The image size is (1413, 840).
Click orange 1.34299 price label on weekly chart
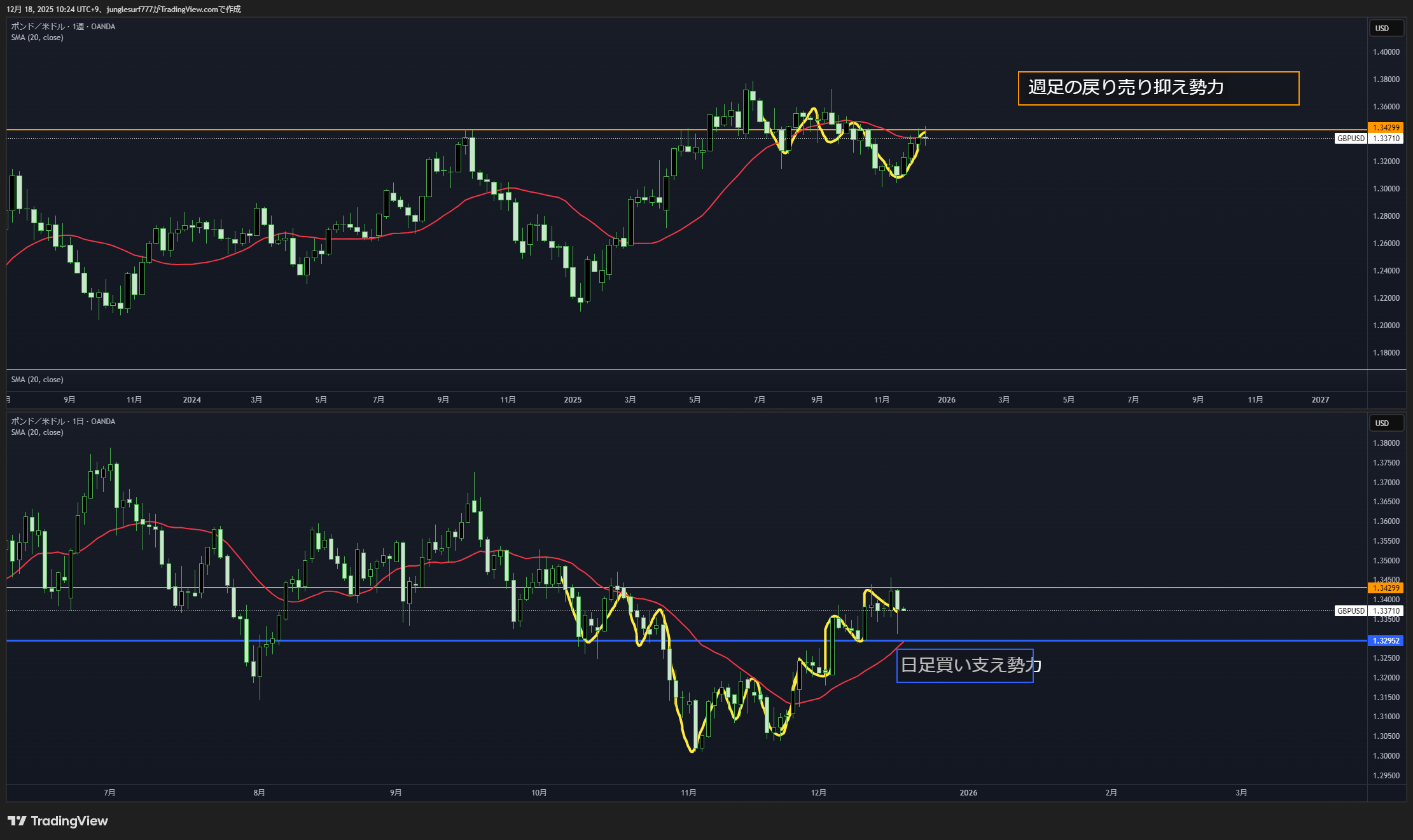1386,128
